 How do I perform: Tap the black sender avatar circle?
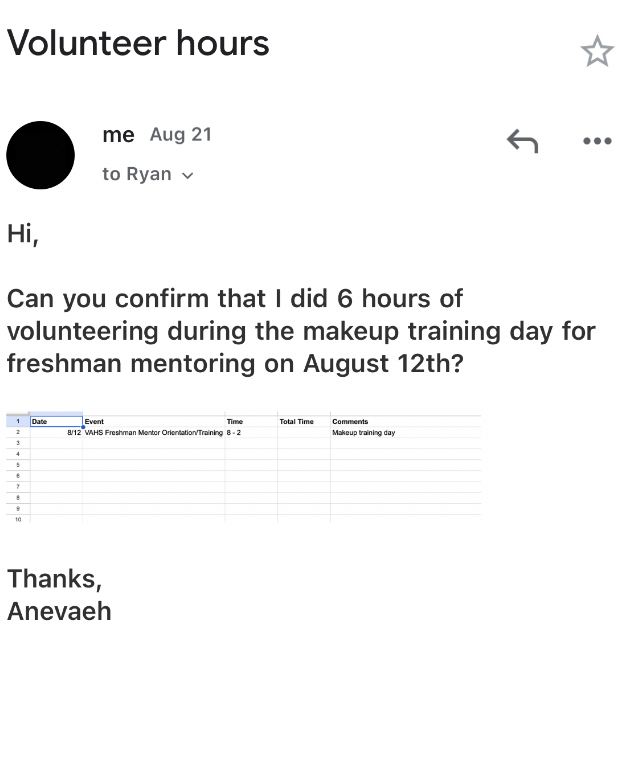tap(40, 155)
